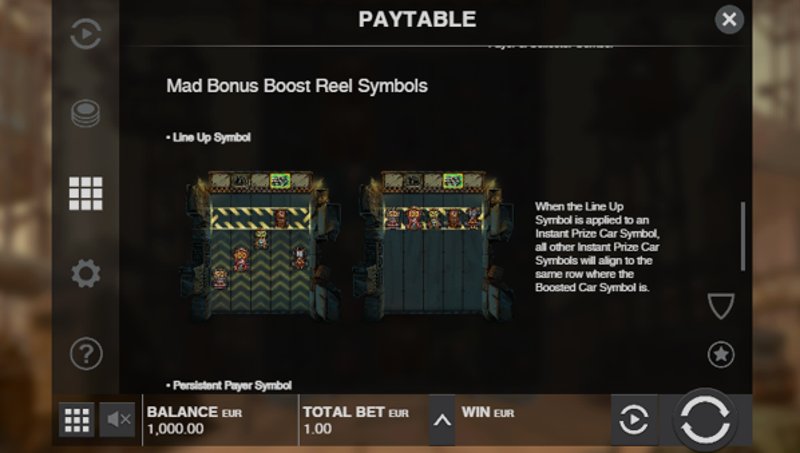Open the coin bet settings icon
Image resolution: width=800 pixels, height=453 pixels.
[x=86, y=113]
